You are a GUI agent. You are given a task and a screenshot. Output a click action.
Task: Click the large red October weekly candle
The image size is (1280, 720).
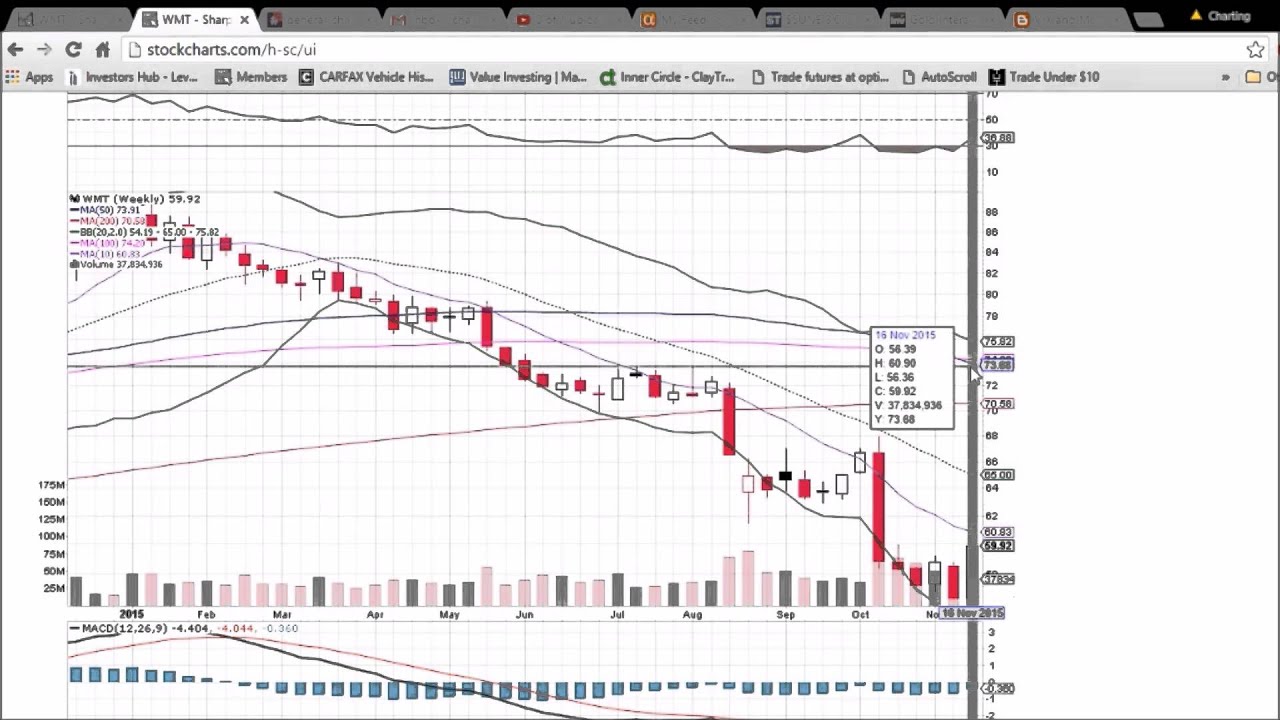coord(878,508)
